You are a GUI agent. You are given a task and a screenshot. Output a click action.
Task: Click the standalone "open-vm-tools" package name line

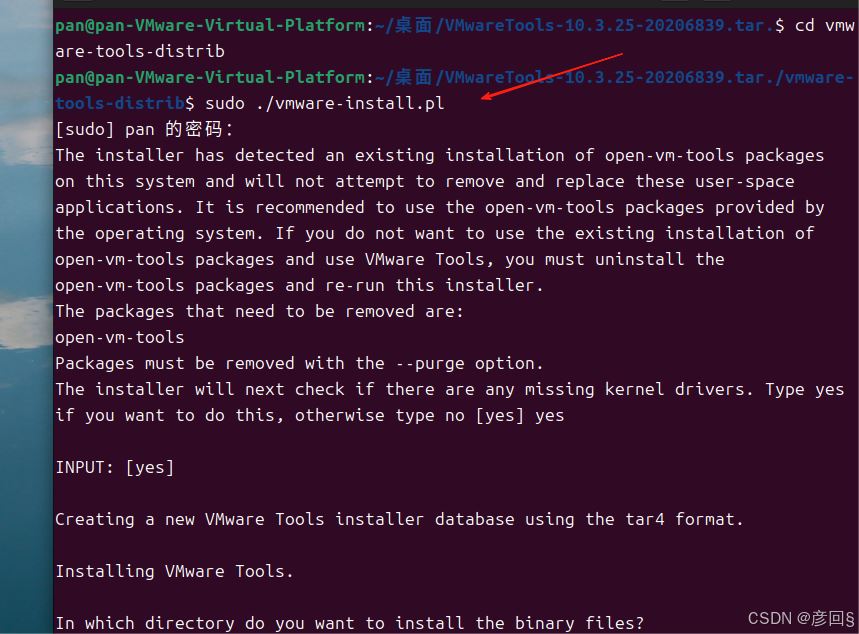pyautogui.click(x=119, y=337)
